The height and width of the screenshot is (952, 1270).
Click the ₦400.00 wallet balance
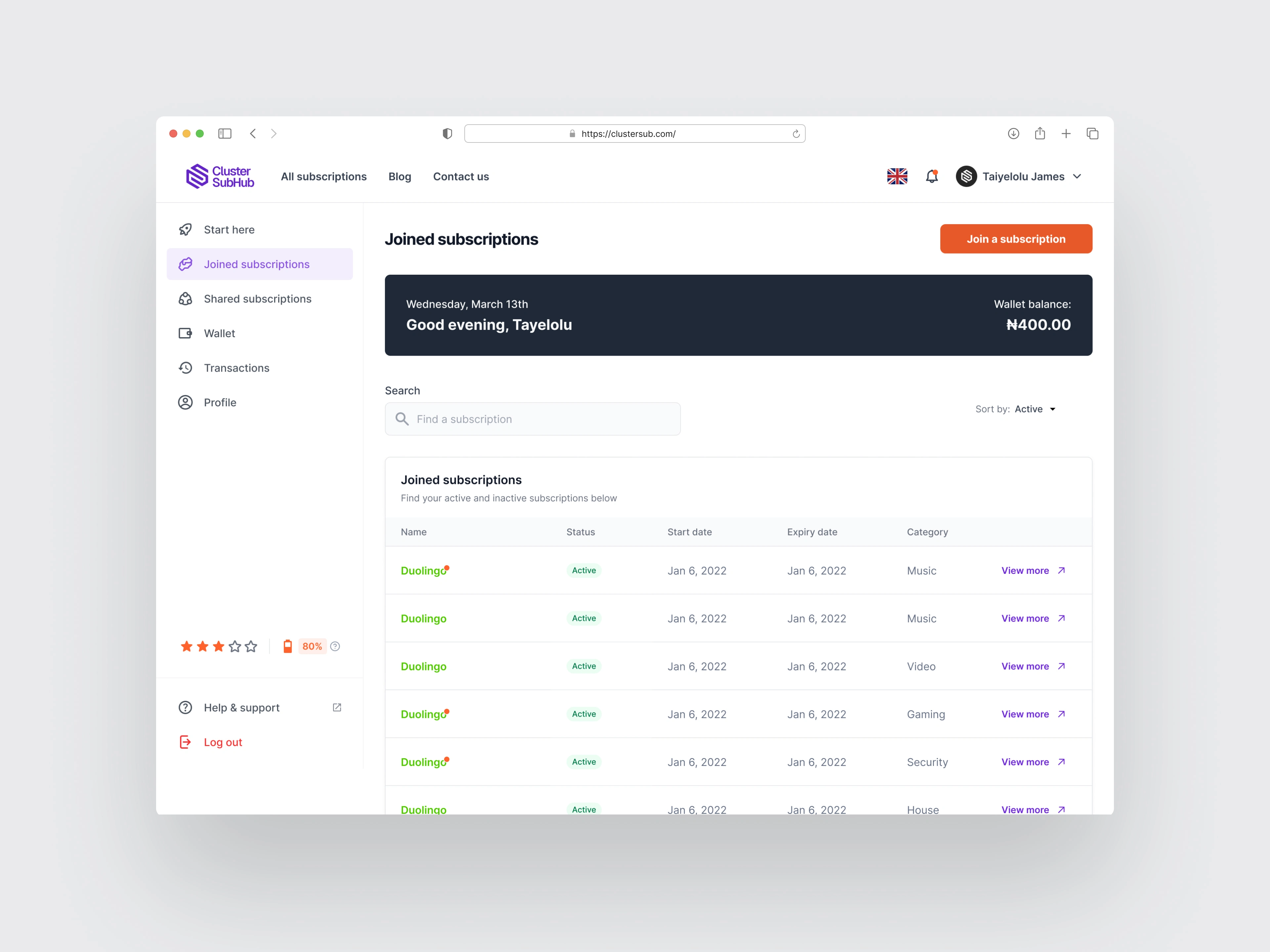(x=1038, y=325)
